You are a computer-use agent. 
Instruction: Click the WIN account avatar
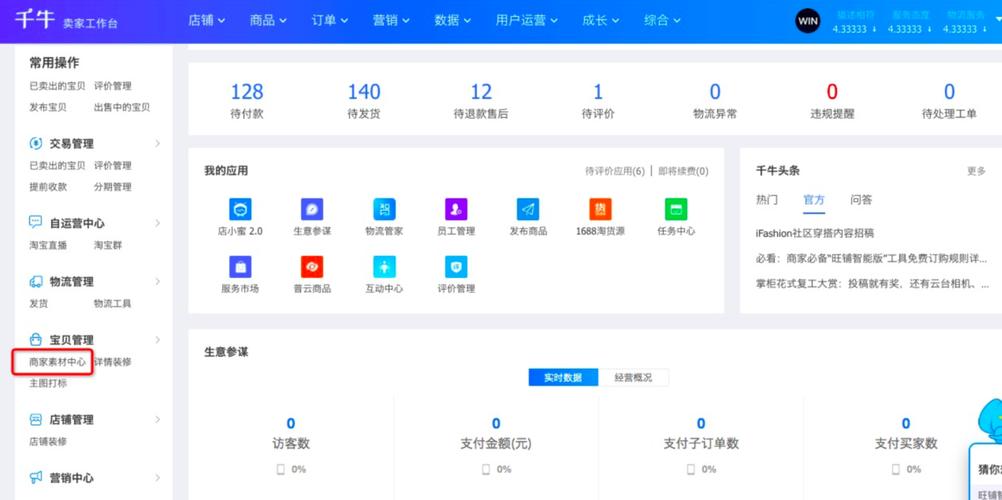pyautogui.click(x=808, y=21)
